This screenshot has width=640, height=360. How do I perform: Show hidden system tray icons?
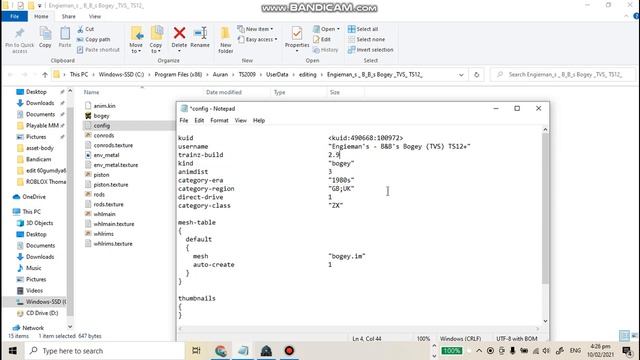tap(479, 351)
